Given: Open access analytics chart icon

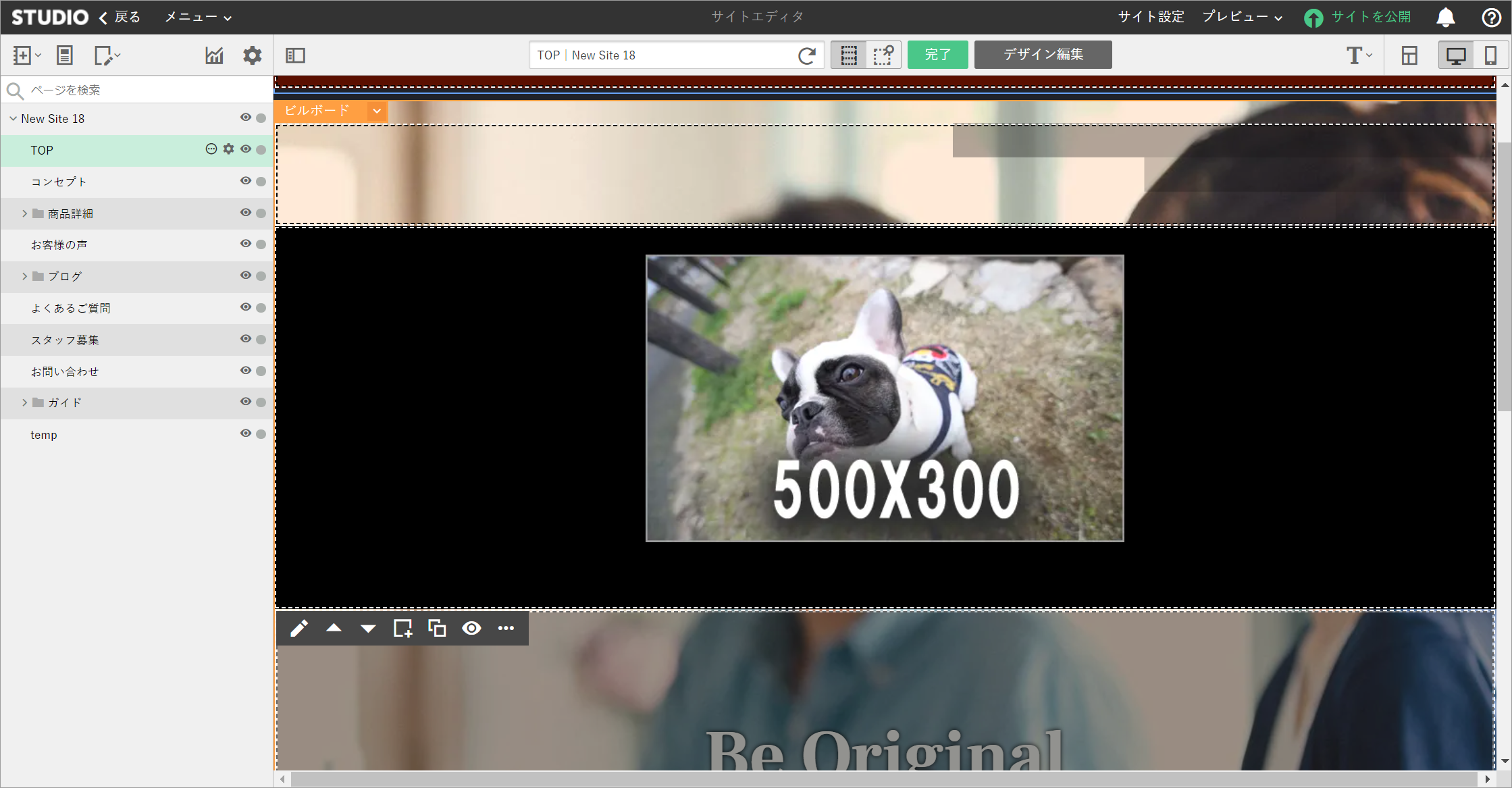Looking at the screenshot, I should pos(214,55).
